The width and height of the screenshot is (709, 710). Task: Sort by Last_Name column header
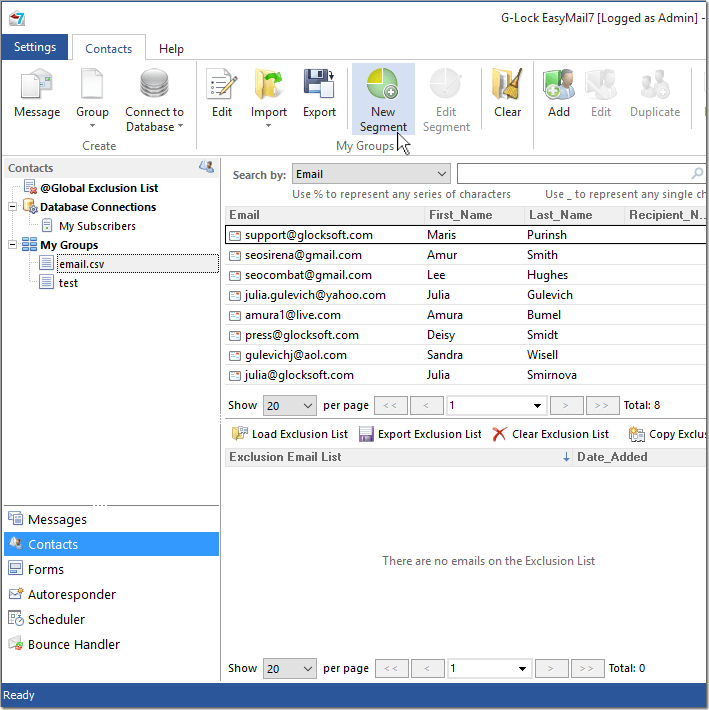pyautogui.click(x=574, y=215)
